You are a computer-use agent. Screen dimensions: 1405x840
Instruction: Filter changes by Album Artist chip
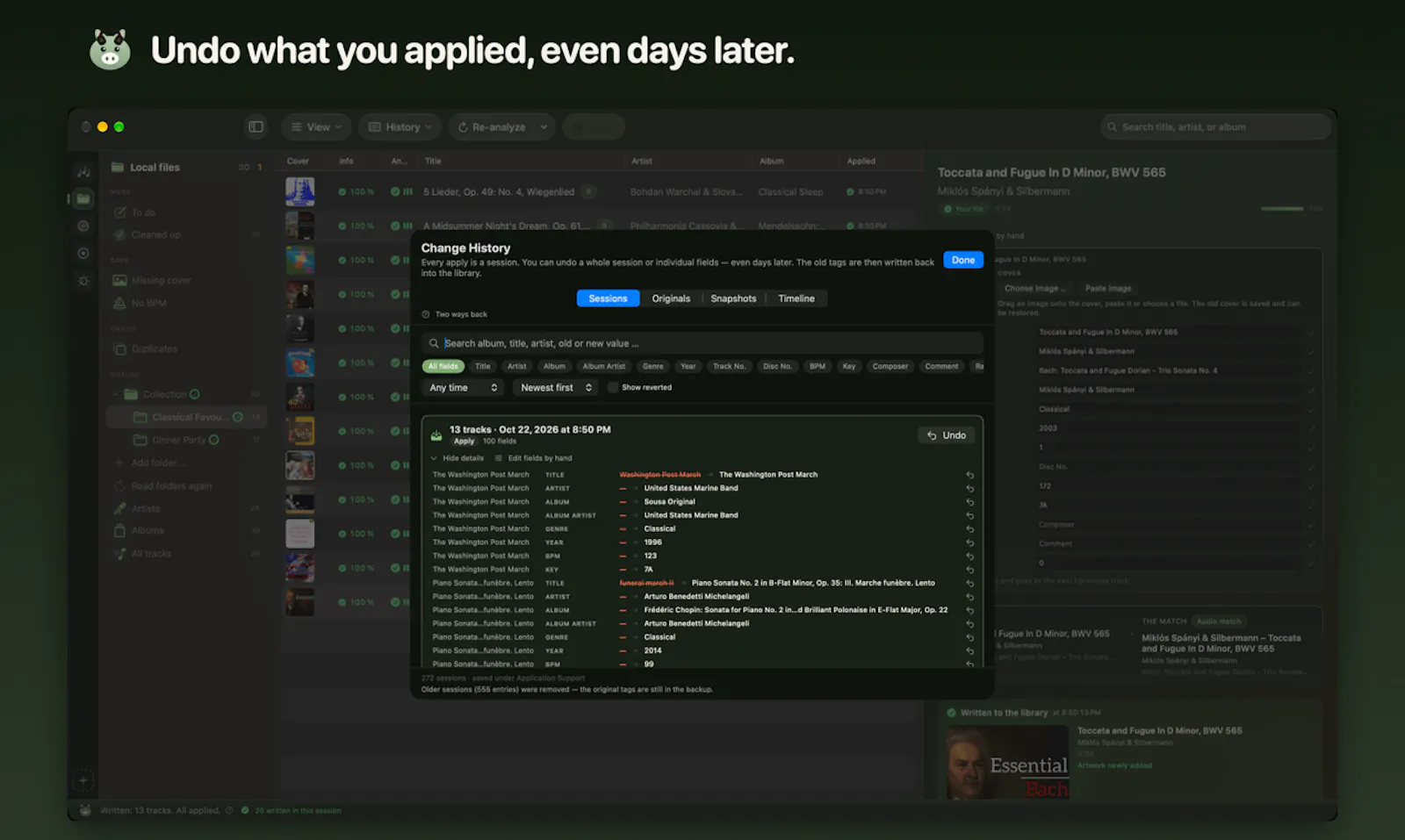[604, 366]
